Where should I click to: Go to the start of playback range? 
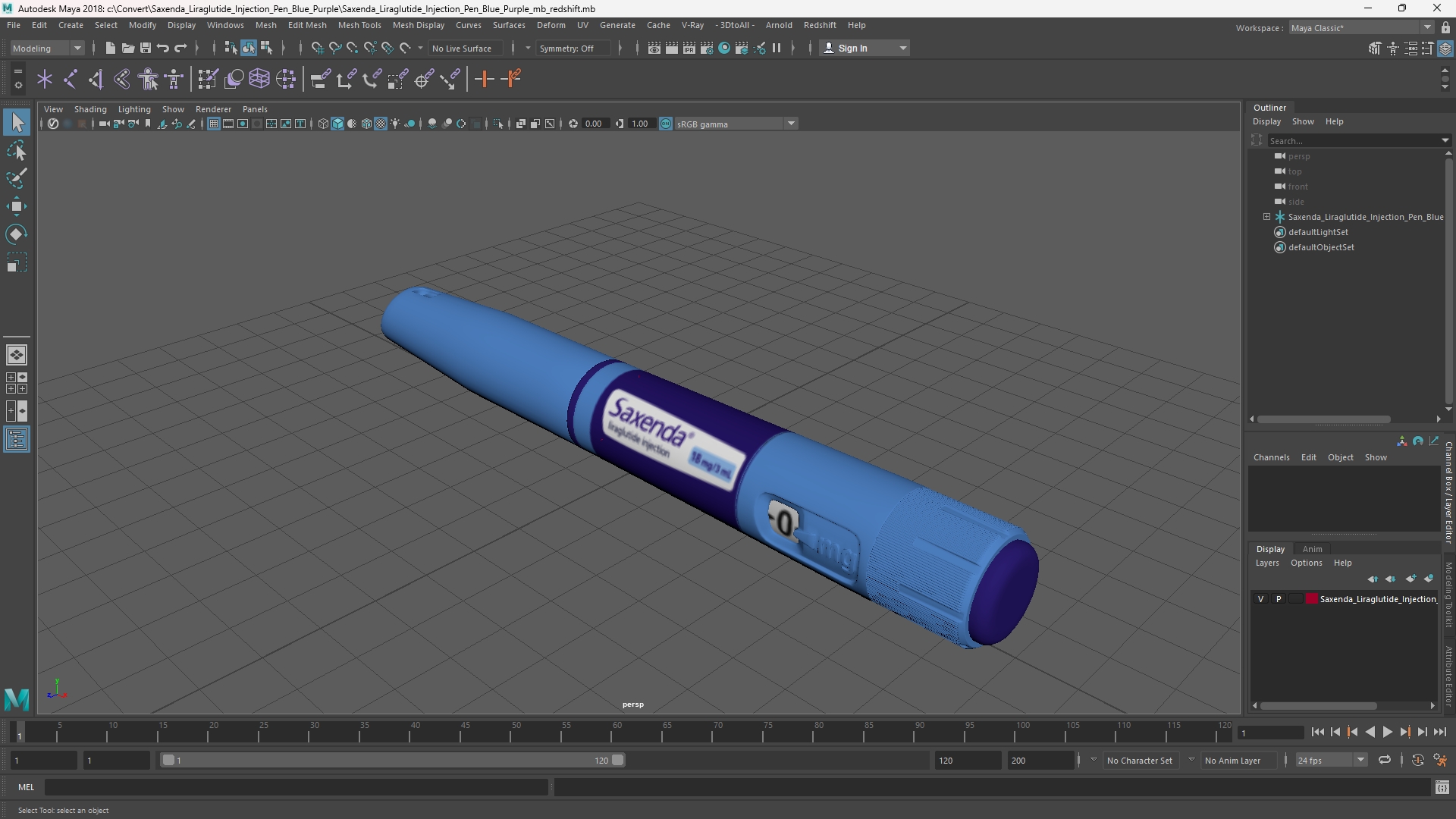(1317, 732)
